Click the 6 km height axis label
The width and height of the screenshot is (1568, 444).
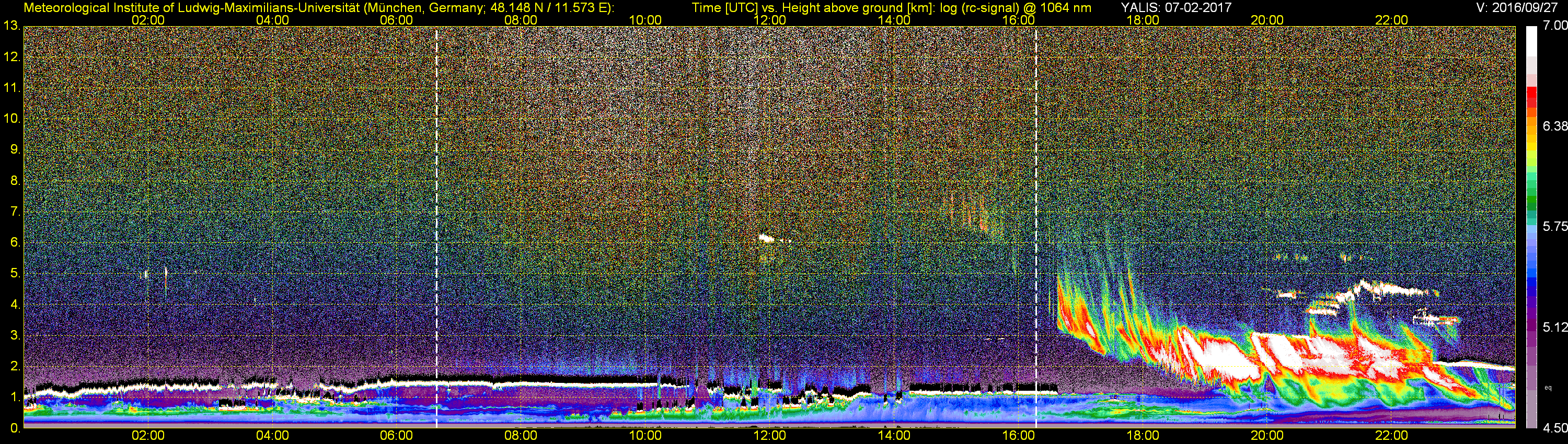[x=15, y=243]
